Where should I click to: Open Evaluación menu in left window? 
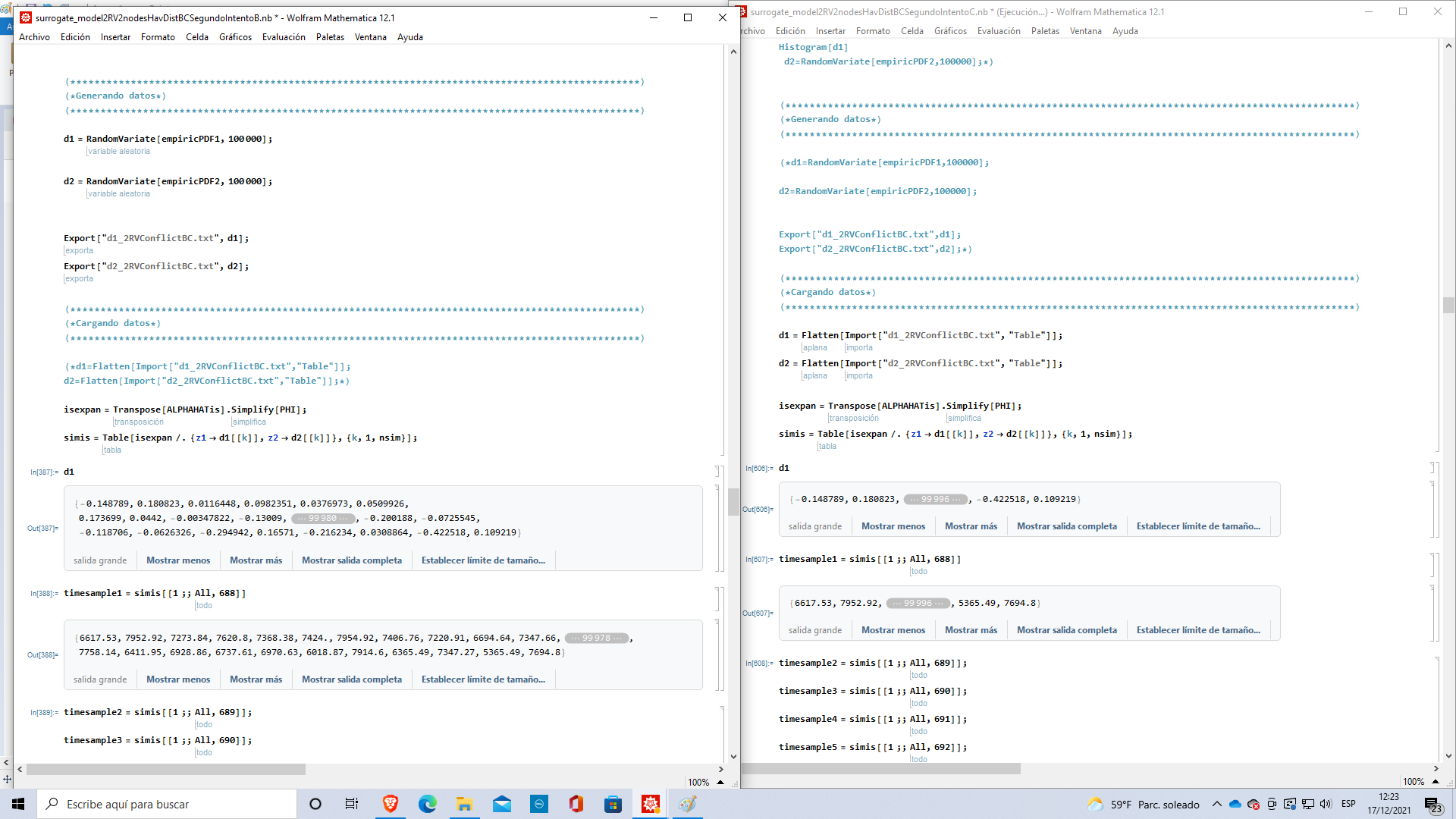[x=284, y=37]
